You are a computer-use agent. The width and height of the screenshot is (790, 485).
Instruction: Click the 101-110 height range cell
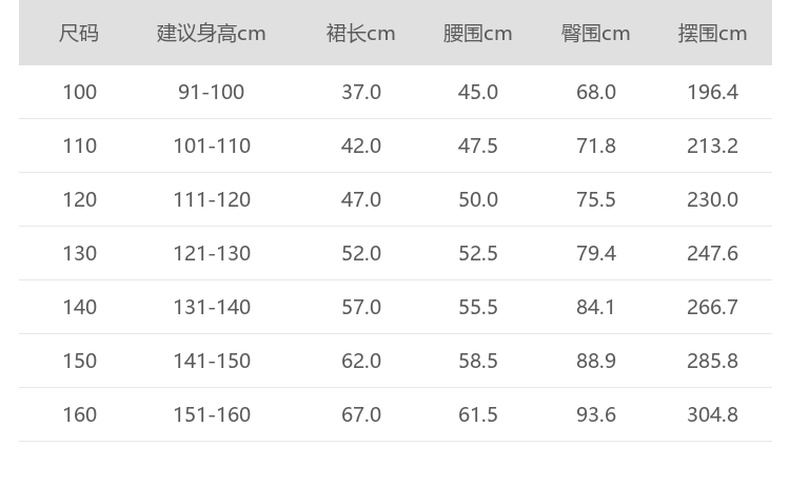click(211, 146)
